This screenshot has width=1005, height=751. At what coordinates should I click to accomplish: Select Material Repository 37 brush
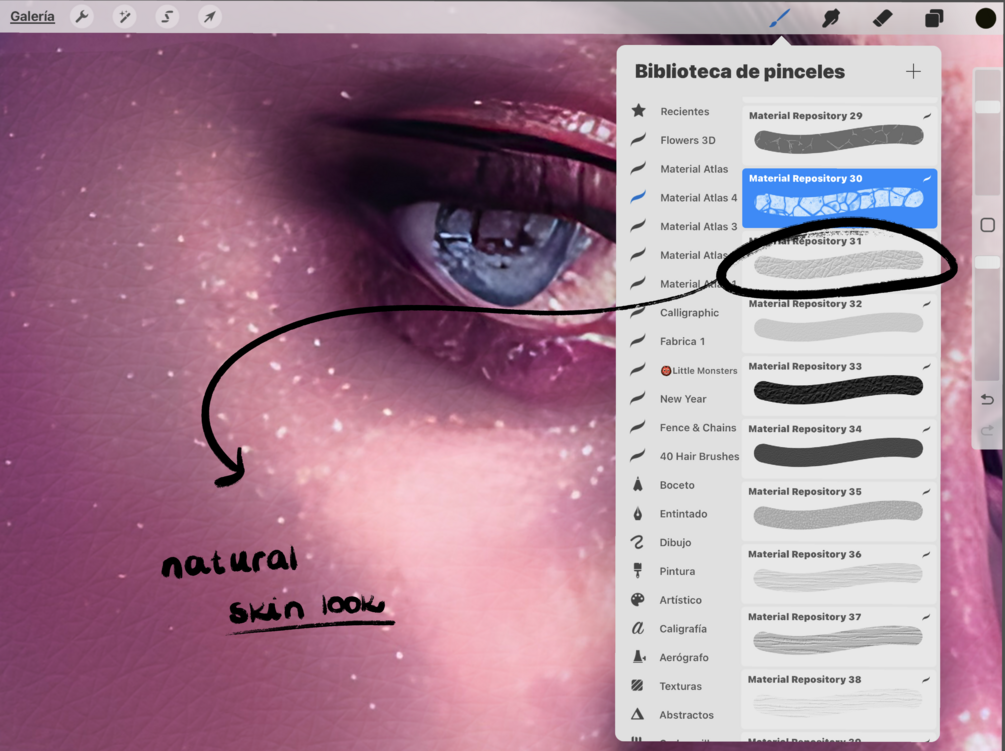point(840,636)
